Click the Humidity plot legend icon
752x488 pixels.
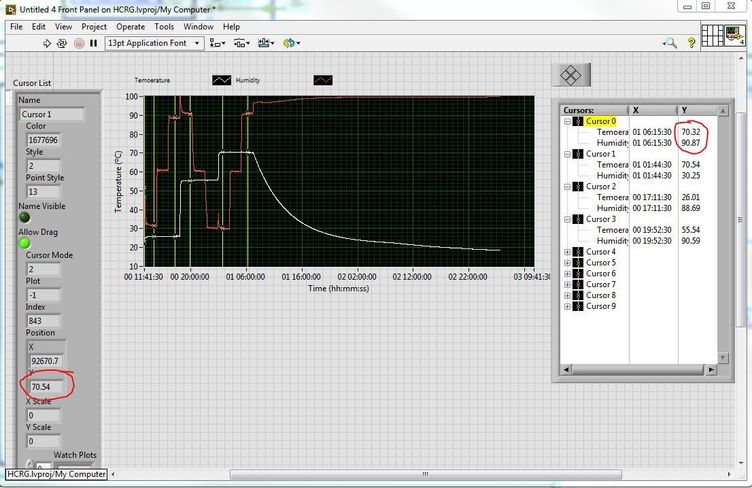coord(323,81)
